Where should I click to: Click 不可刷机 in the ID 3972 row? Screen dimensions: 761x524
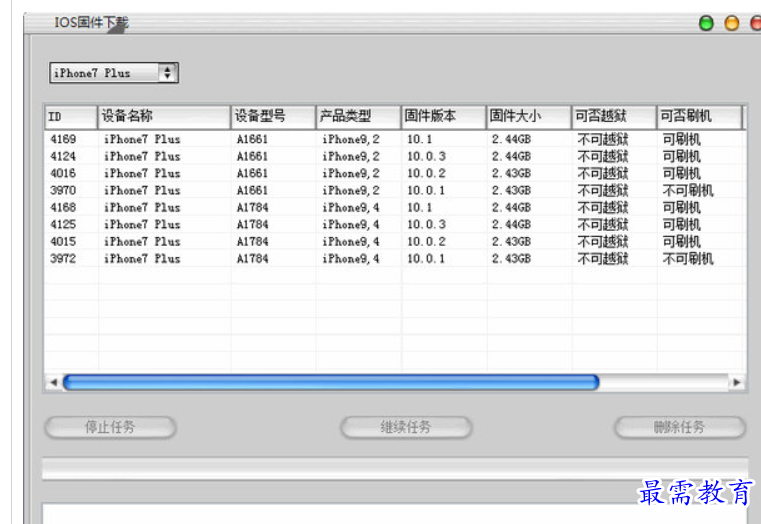688,259
